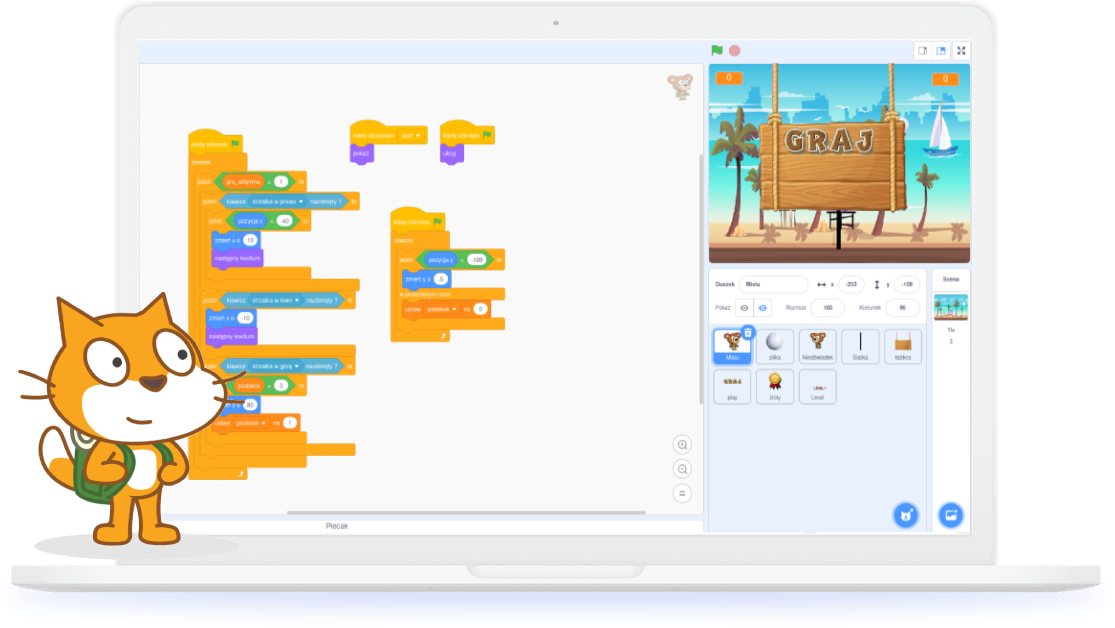
Task: Edit the sprite x position field
Action: click(851, 284)
